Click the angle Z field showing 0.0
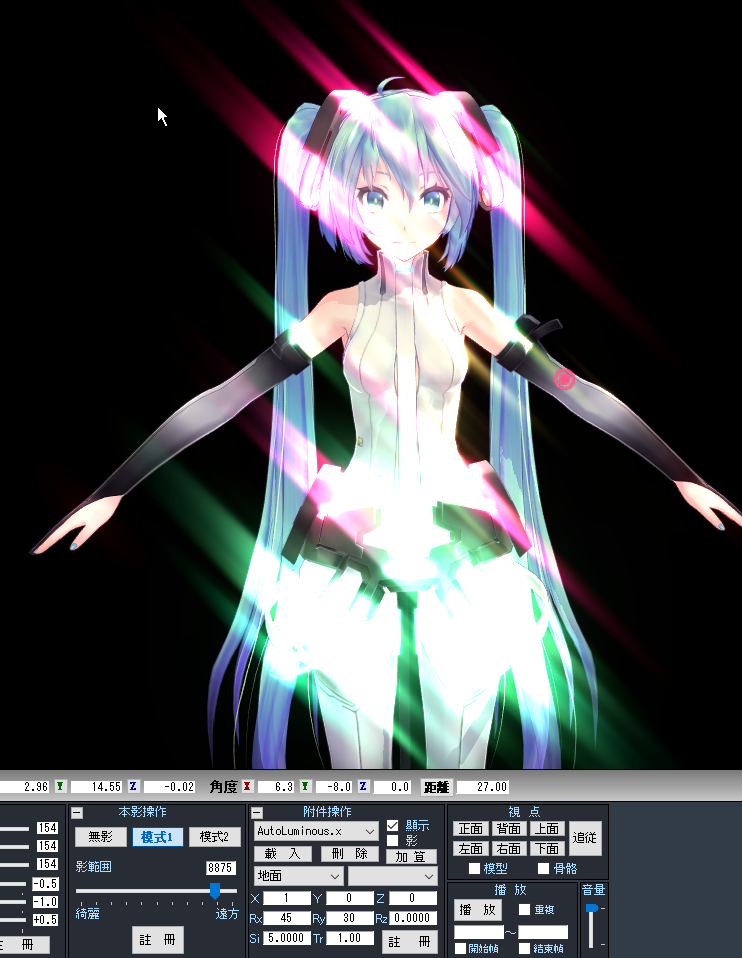This screenshot has height=958, width=742. pyautogui.click(x=392, y=787)
